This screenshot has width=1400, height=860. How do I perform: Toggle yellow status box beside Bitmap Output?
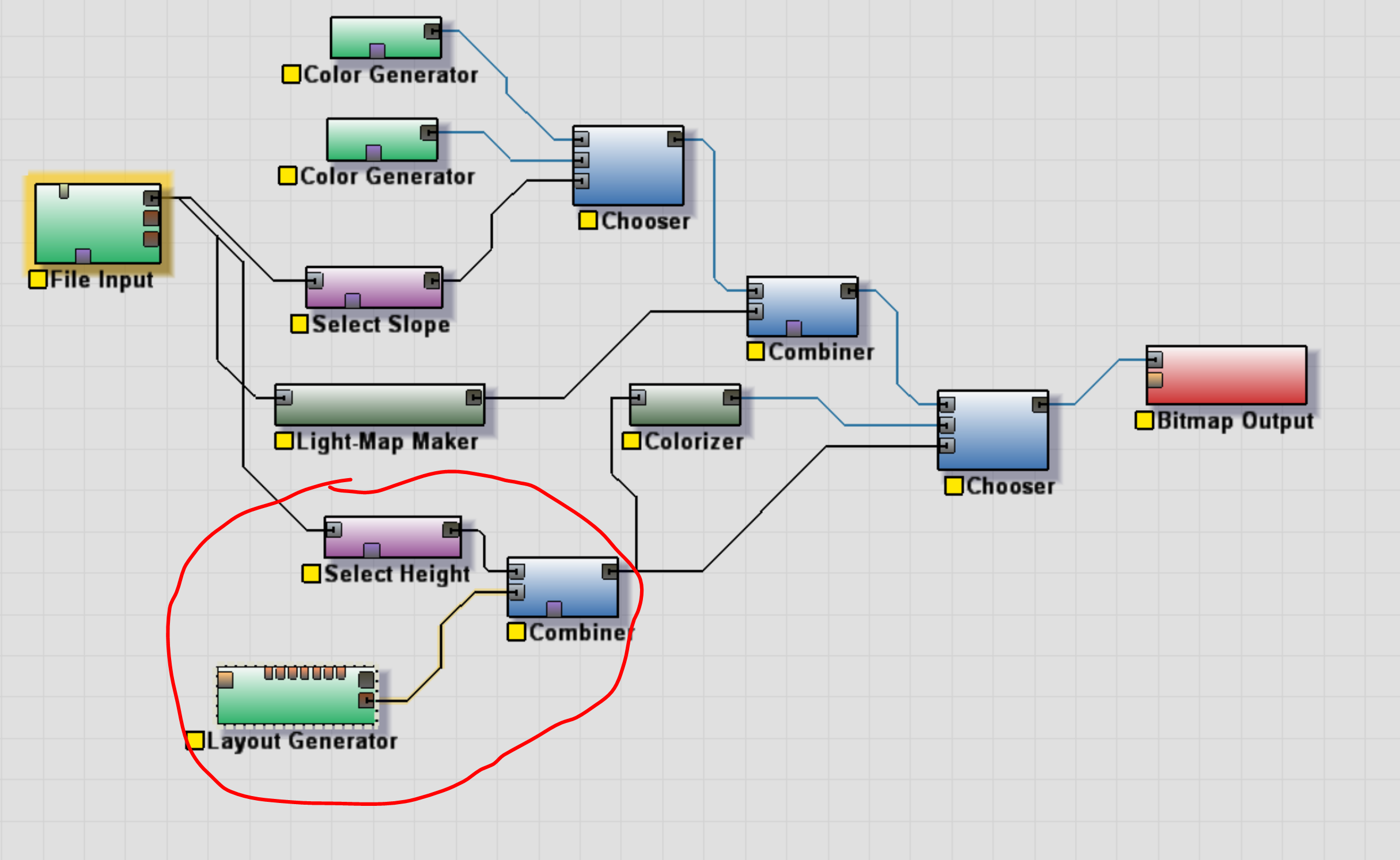click(1144, 420)
